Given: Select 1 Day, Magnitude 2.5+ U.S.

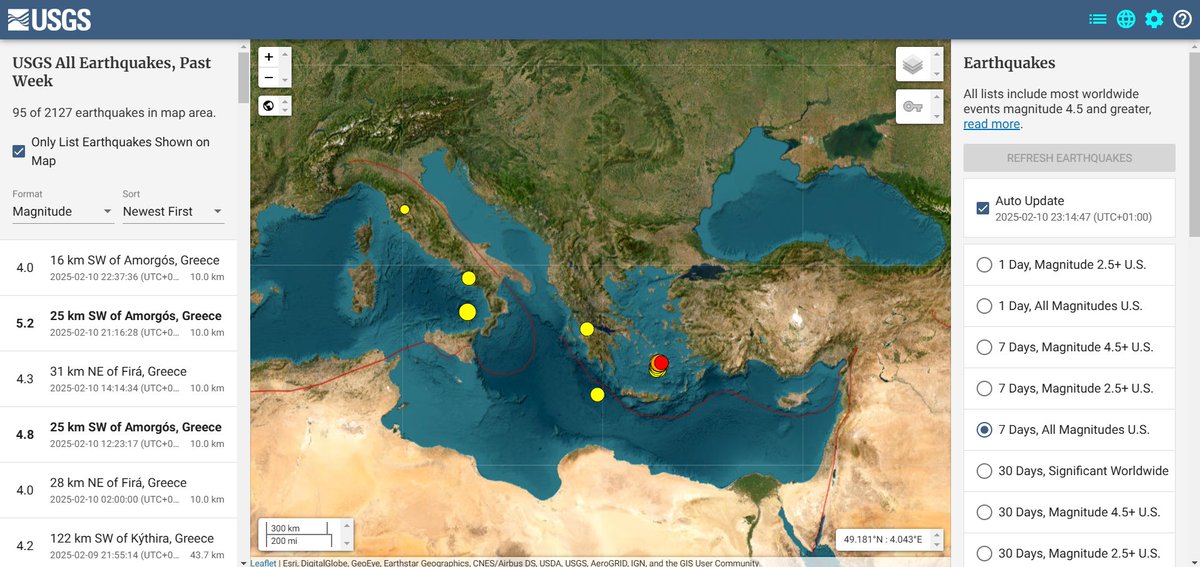Looking at the screenshot, I should pos(984,265).
